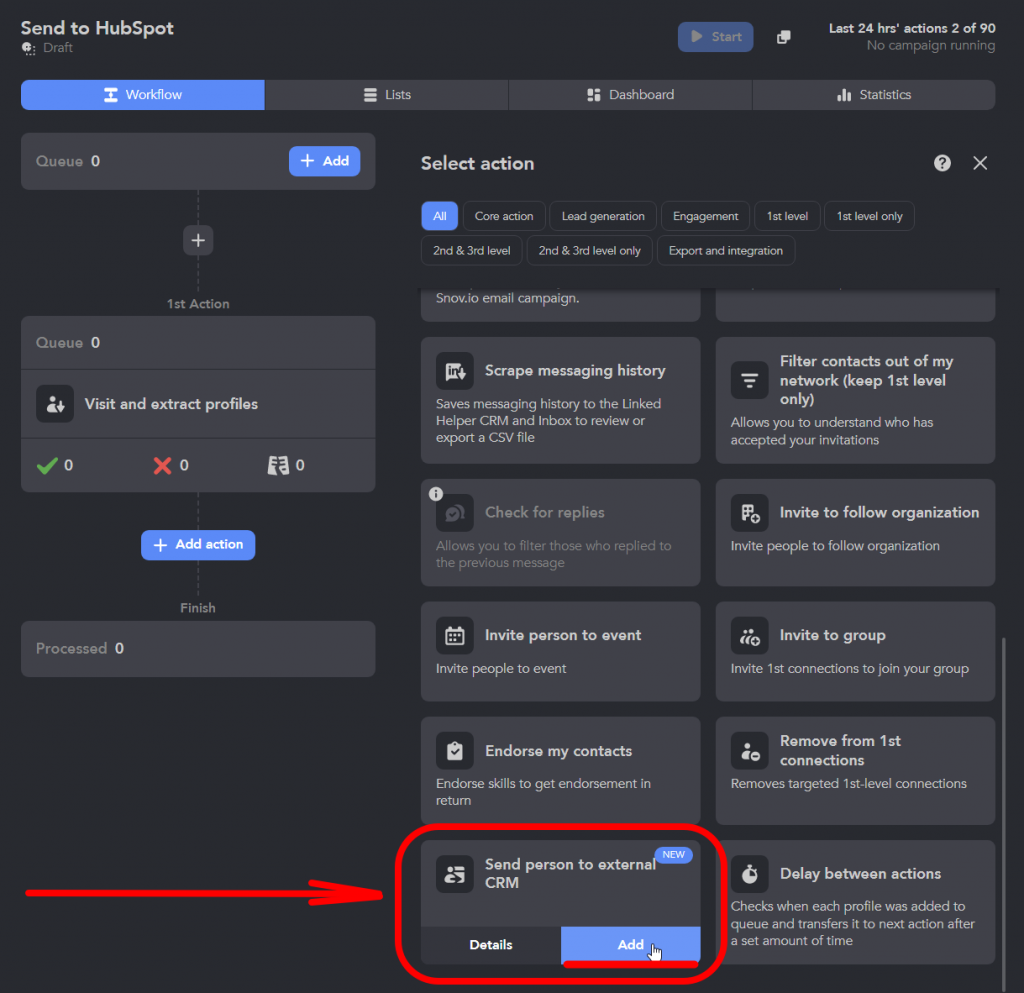Click the Filter contacts funnel icon
Viewport: 1024px width, 993px height.
[749, 380]
